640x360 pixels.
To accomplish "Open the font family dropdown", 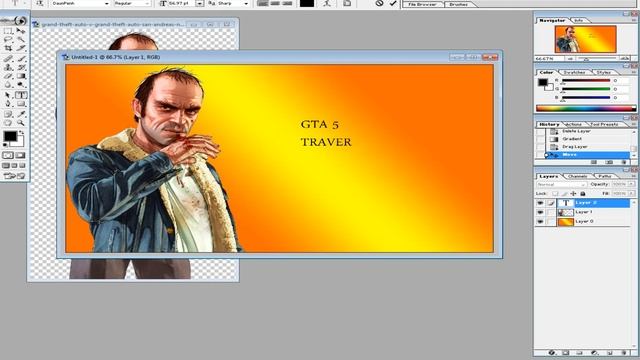I will coord(107,3).
